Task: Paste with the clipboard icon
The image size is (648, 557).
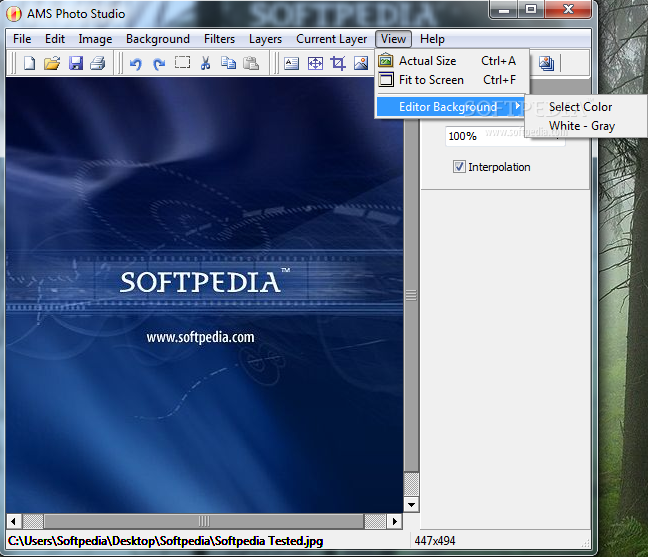Action: click(x=251, y=63)
